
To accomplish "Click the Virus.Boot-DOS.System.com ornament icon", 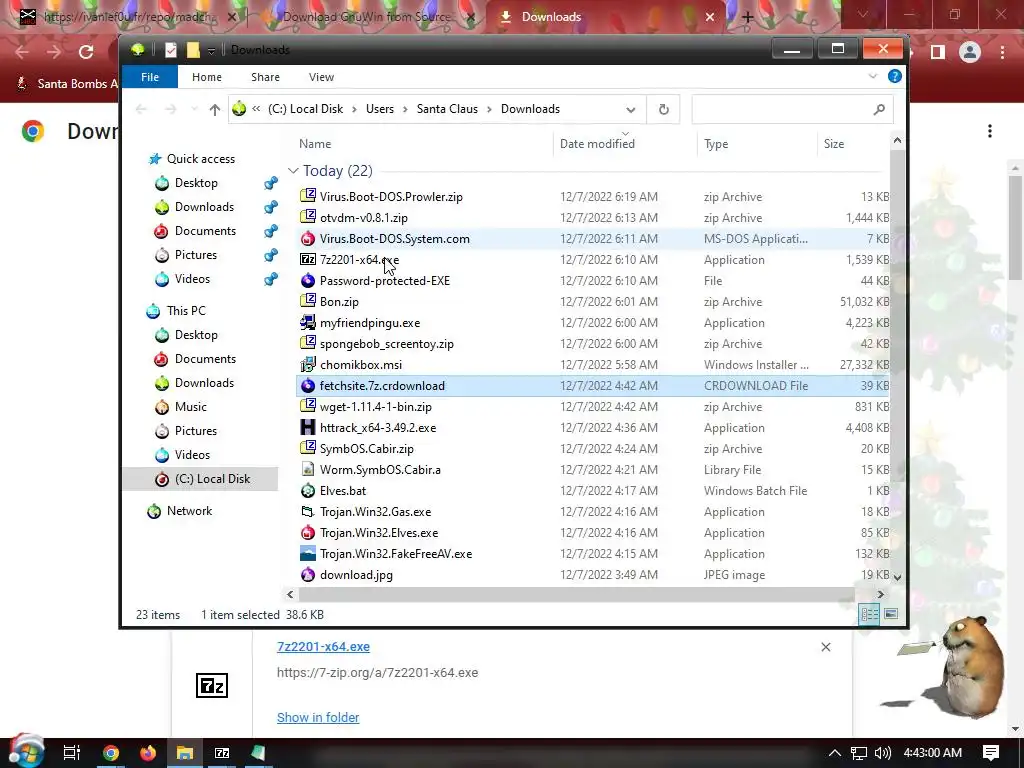I will [x=308, y=238].
